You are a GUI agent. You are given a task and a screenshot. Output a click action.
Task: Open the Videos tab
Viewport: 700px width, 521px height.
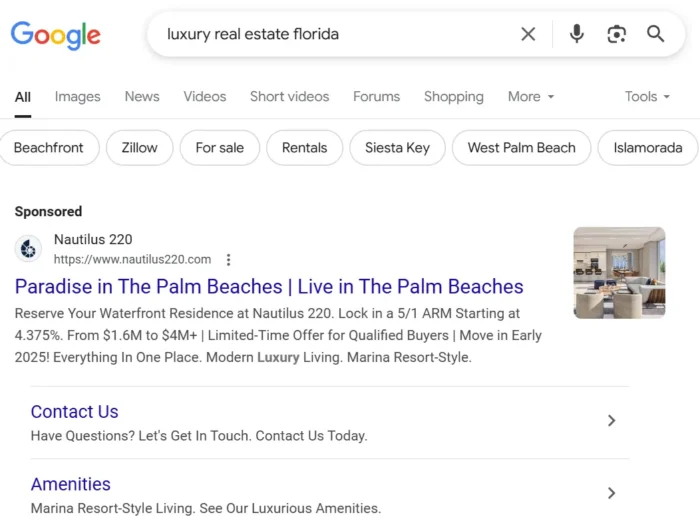pos(205,96)
